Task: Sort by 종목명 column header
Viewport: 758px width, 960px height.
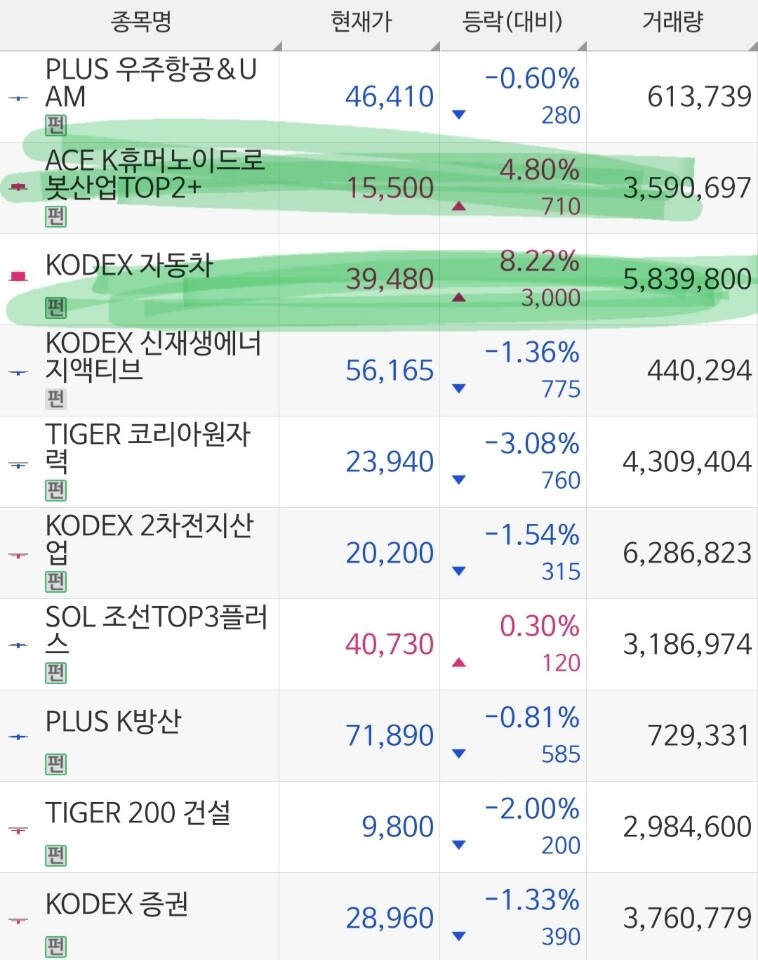Action: pyautogui.click(x=141, y=23)
